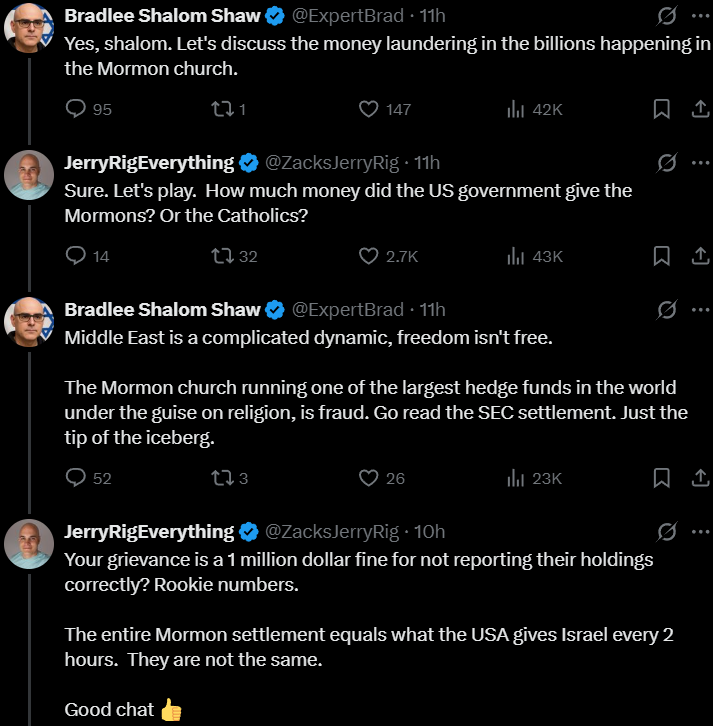Bookmark JerryRig's US government tweet
This screenshot has height=726, width=713.
[x=661, y=256]
